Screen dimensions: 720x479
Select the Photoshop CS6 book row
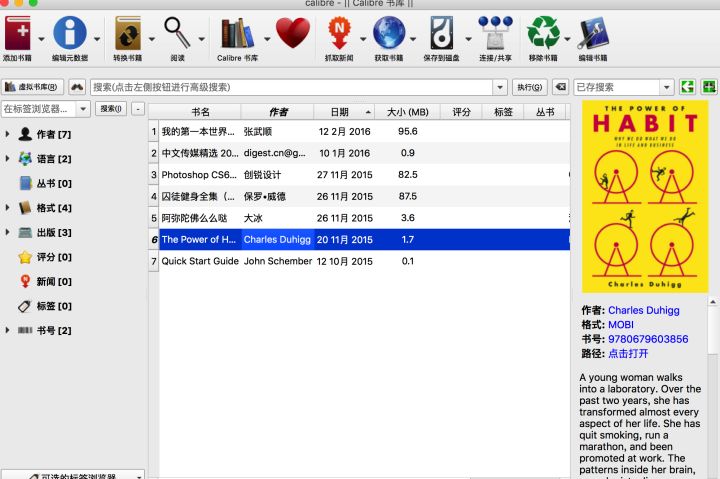[359, 175]
